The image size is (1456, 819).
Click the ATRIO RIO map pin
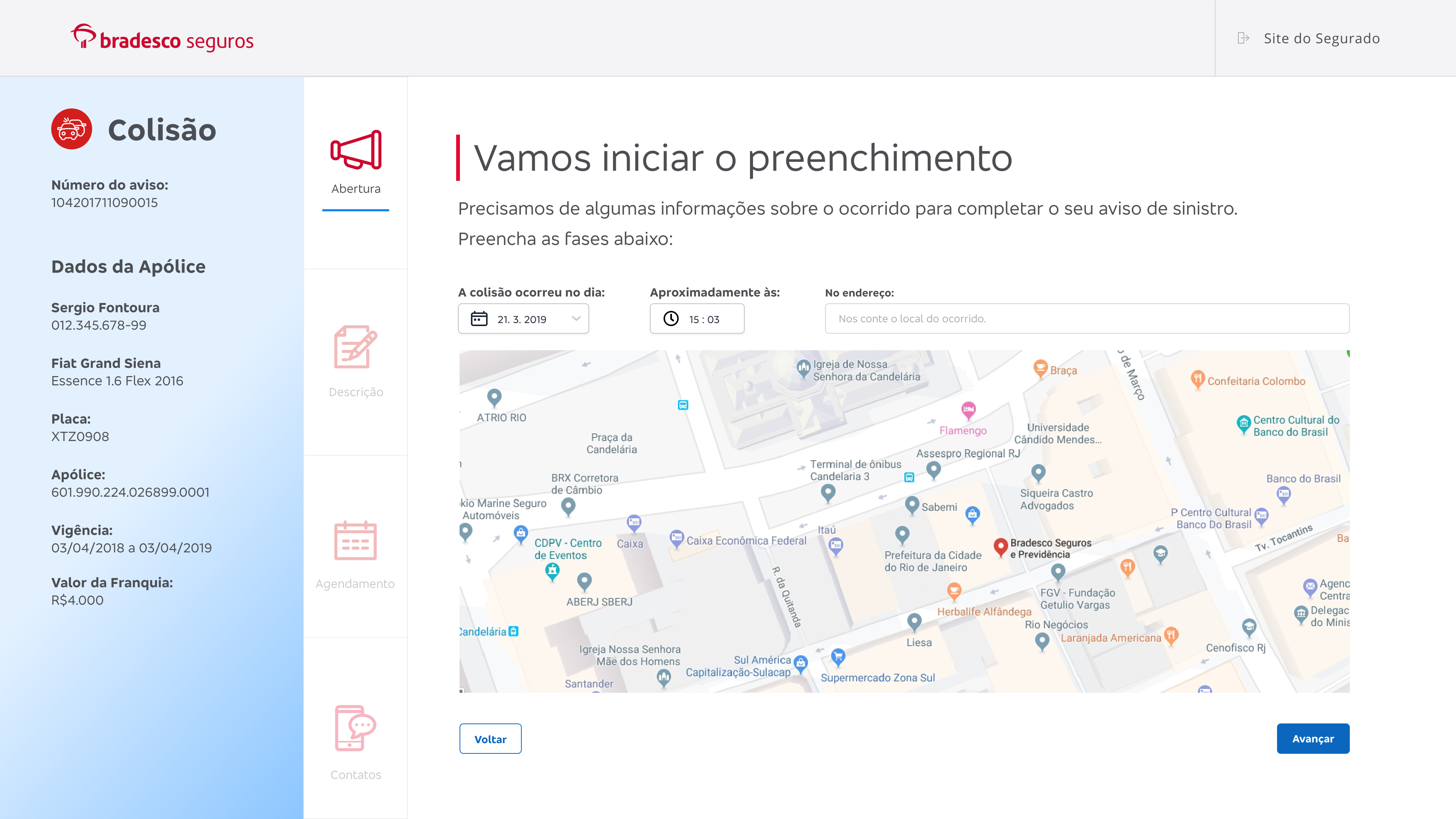coord(494,398)
